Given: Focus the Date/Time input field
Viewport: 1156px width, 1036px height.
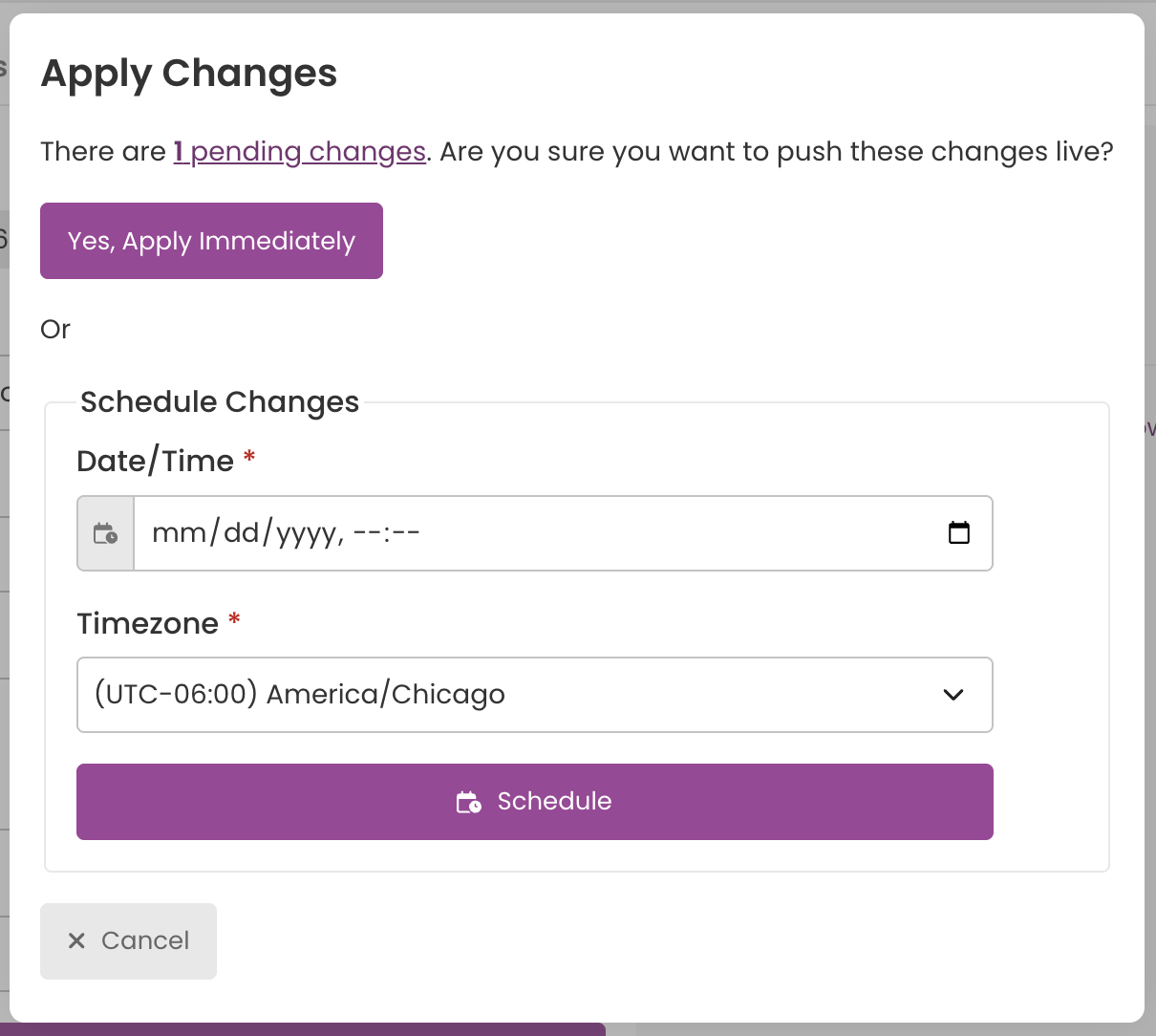Looking at the screenshot, I should pyautogui.click(x=563, y=533).
